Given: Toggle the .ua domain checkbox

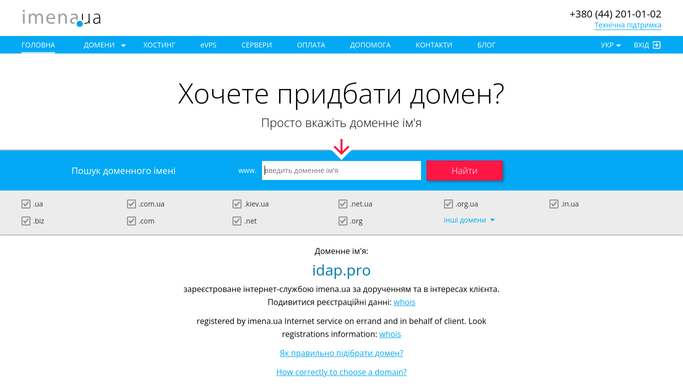Looking at the screenshot, I should point(26,204).
